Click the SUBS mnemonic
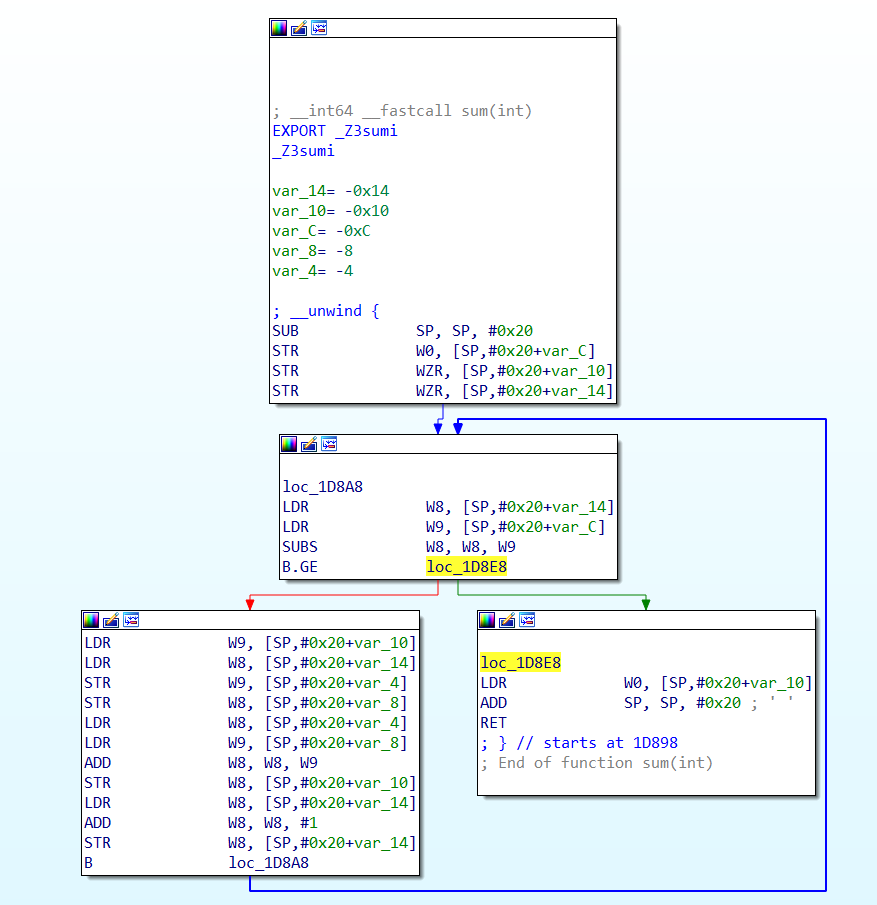 point(303,547)
